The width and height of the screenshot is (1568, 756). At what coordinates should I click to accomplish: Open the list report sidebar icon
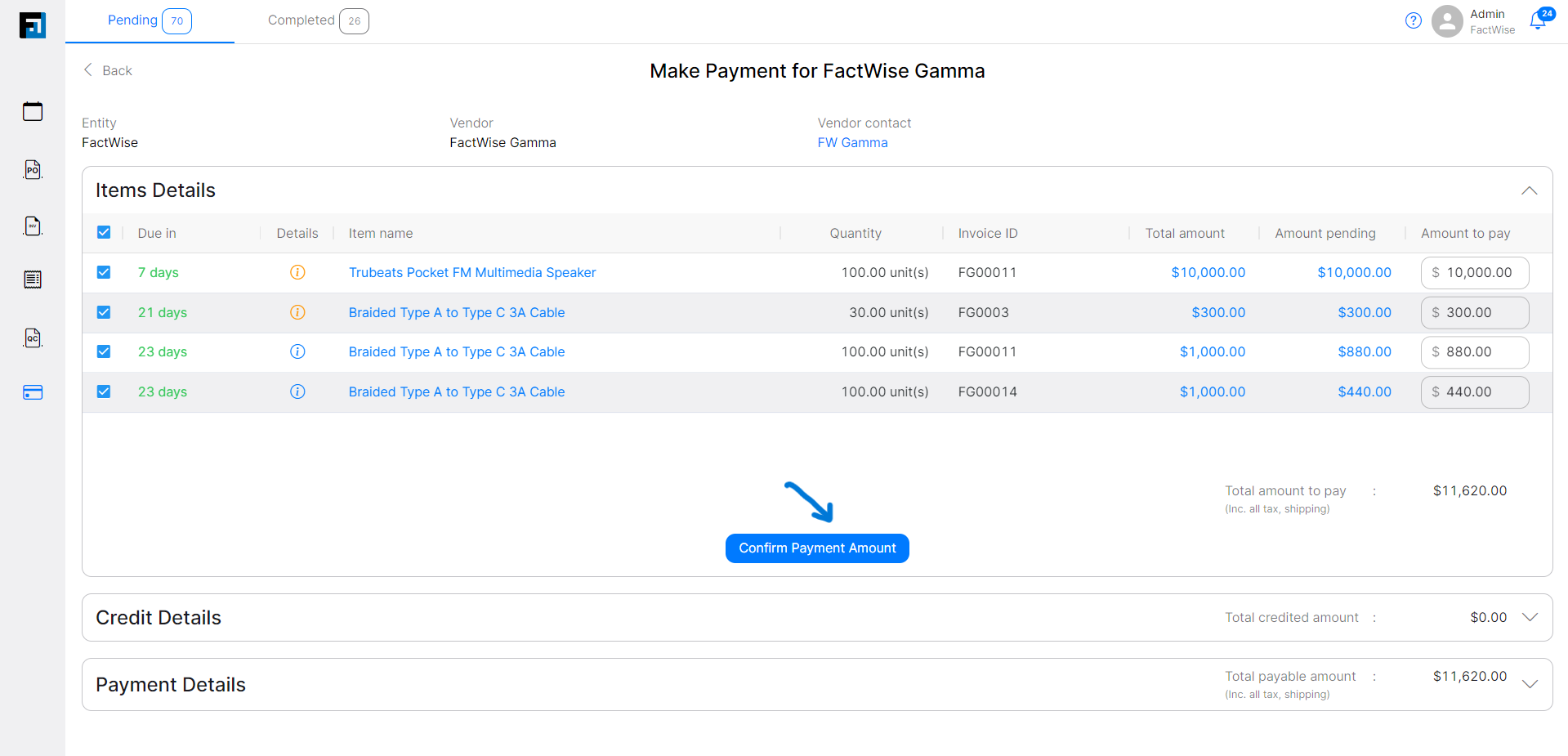(x=33, y=280)
